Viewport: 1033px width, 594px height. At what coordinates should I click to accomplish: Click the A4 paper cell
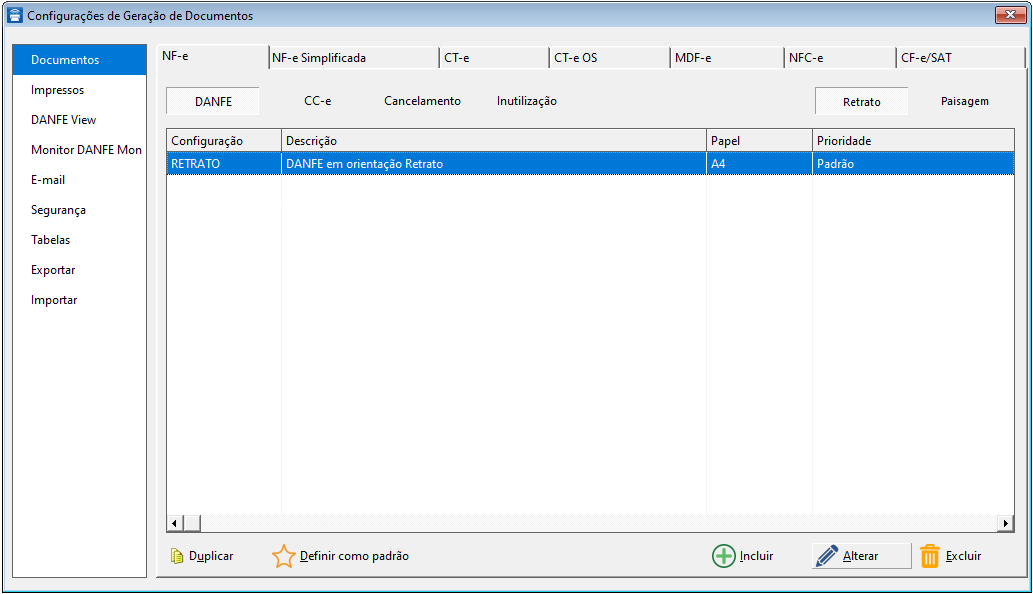coord(759,164)
